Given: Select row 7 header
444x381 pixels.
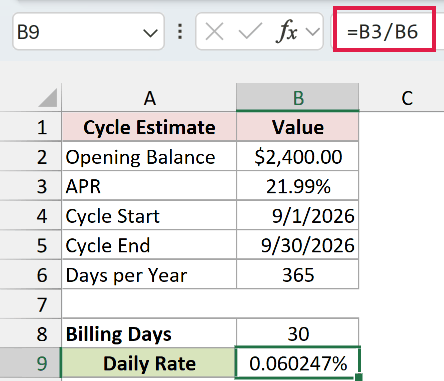Looking at the screenshot, I should (31, 304).
